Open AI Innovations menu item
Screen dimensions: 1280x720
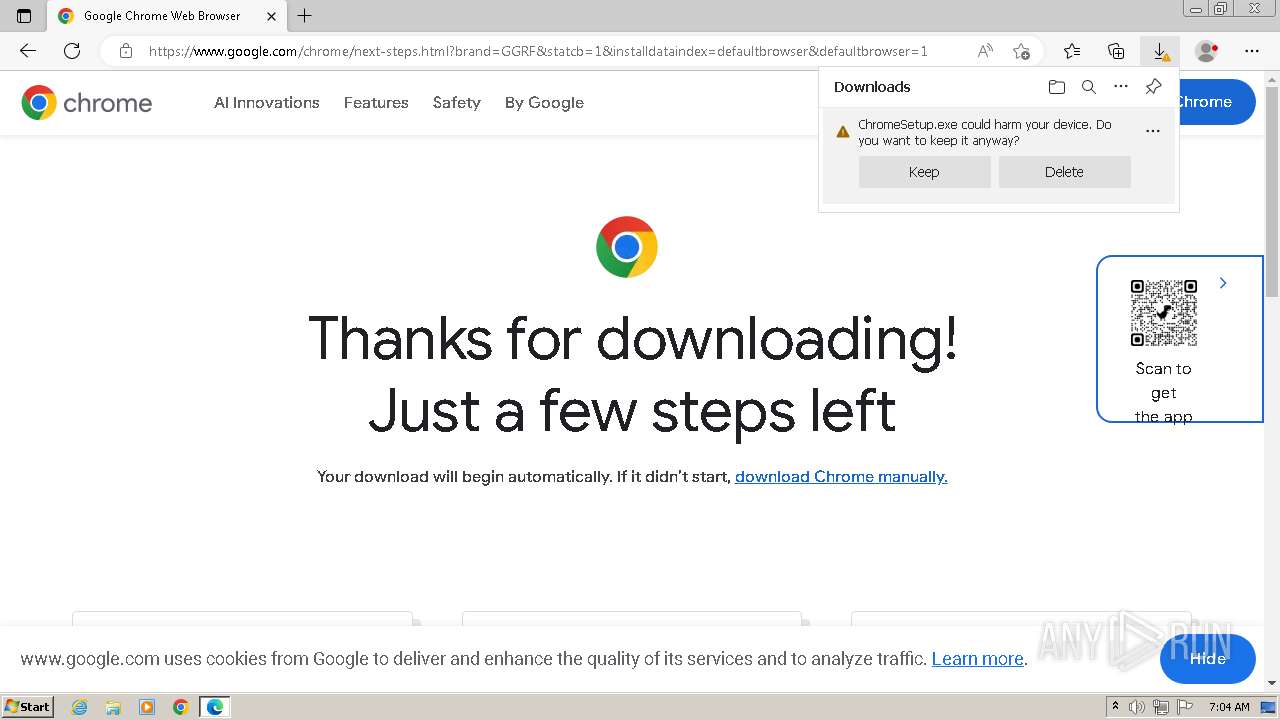[267, 102]
